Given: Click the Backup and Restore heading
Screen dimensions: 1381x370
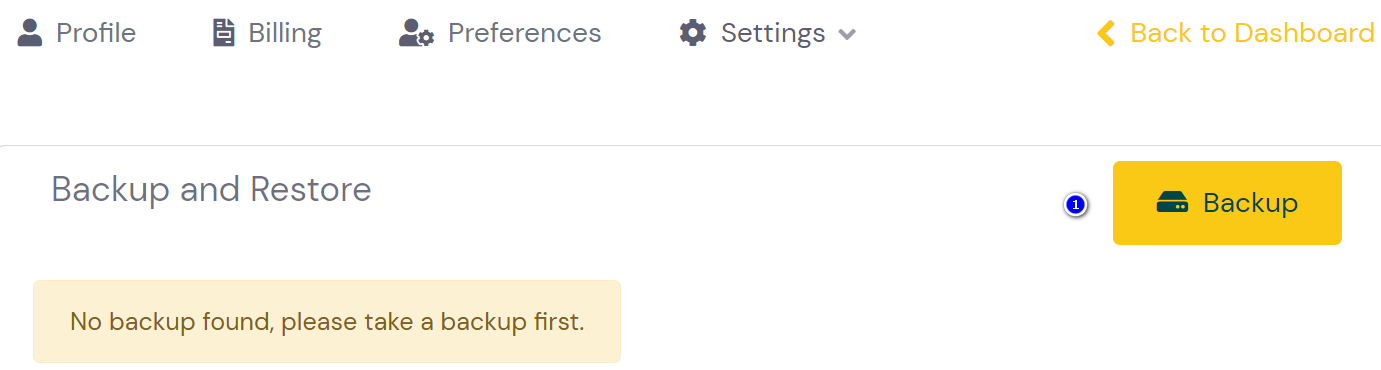Looking at the screenshot, I should click(211, 189).
